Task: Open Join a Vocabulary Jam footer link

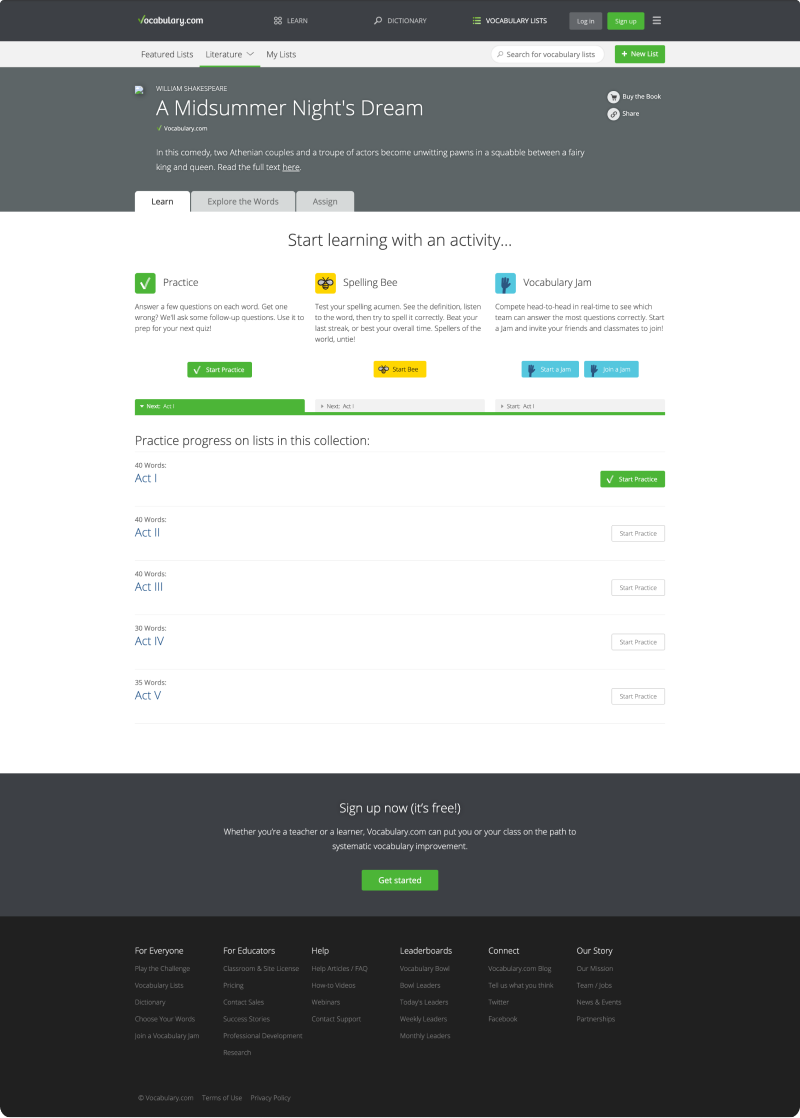Action: [167, 1036]
